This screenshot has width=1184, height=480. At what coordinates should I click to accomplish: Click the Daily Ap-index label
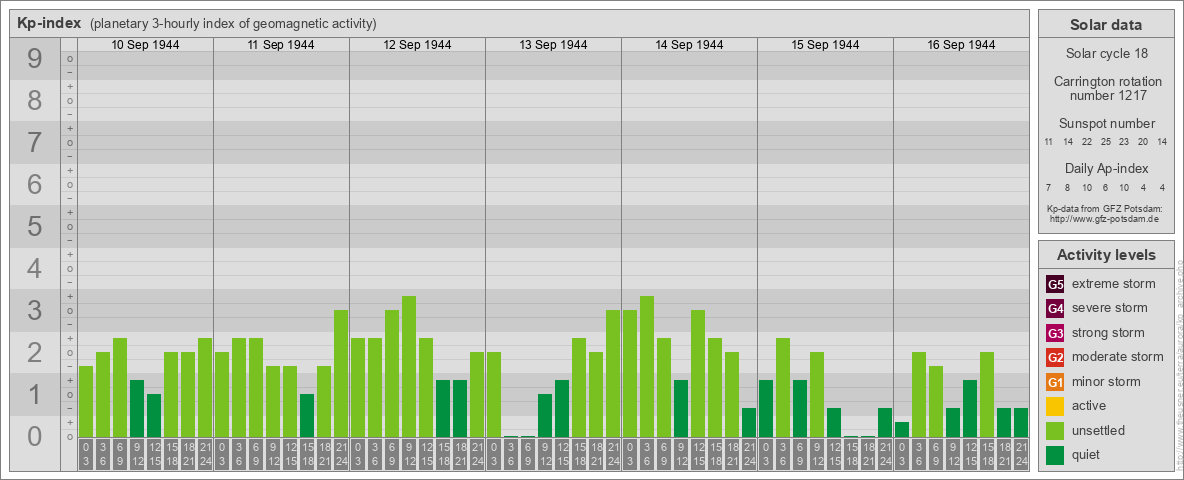(x=1106, y=168)
